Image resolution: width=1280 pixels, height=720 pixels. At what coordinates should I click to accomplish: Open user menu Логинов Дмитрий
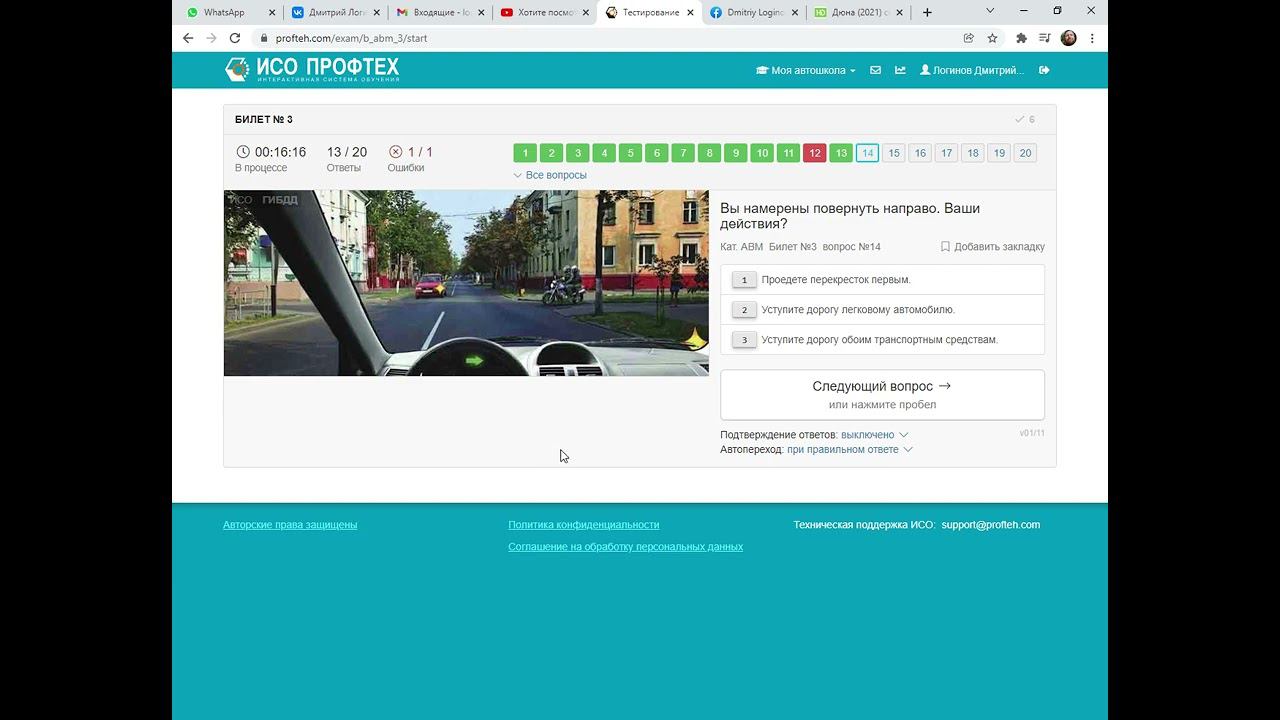point(972,70)
